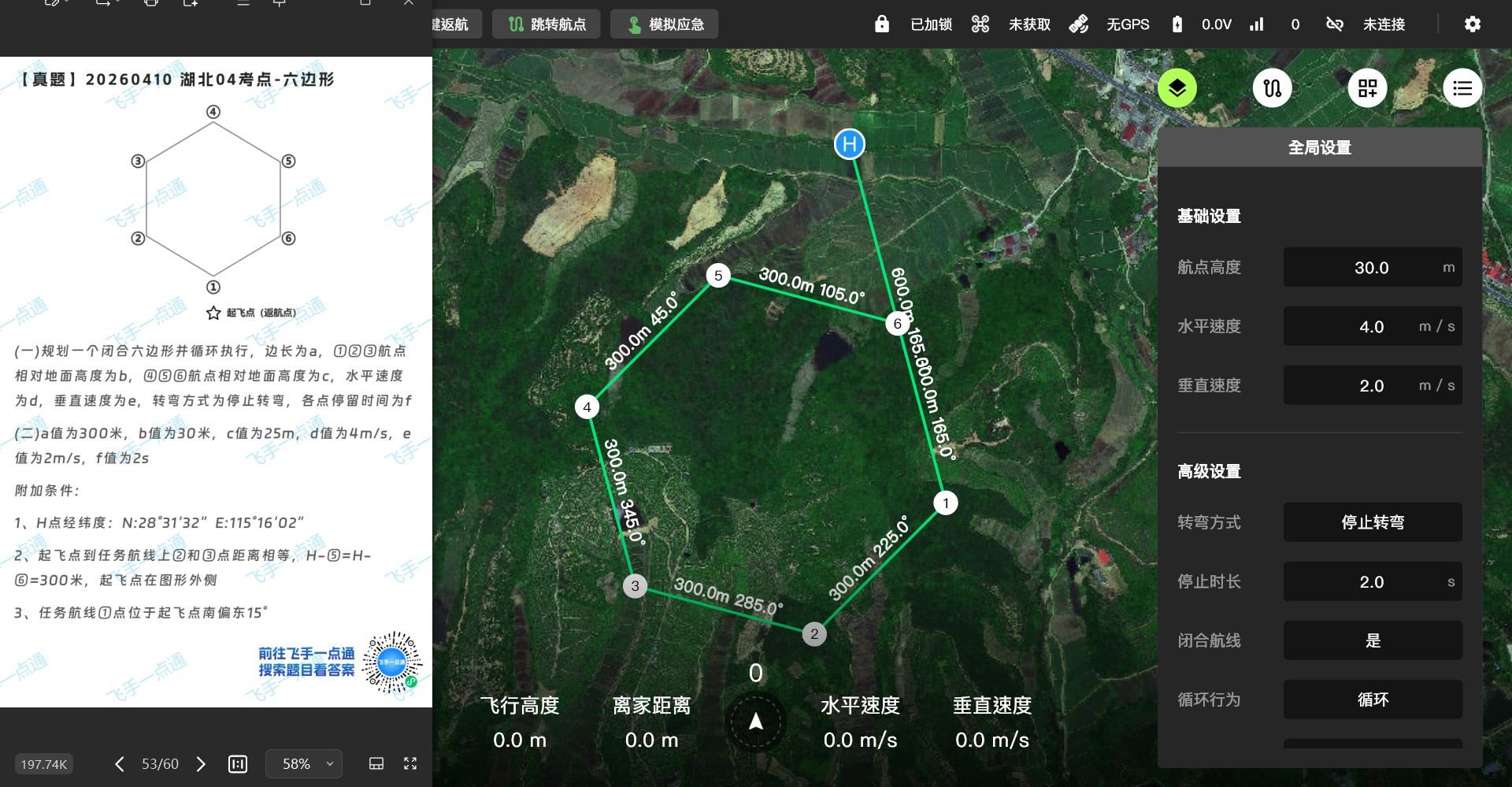Viewport: 1512px width, 787px height.
Task: Toggle the loop behavior (循环行为) setting
Action: [1372, 700]
